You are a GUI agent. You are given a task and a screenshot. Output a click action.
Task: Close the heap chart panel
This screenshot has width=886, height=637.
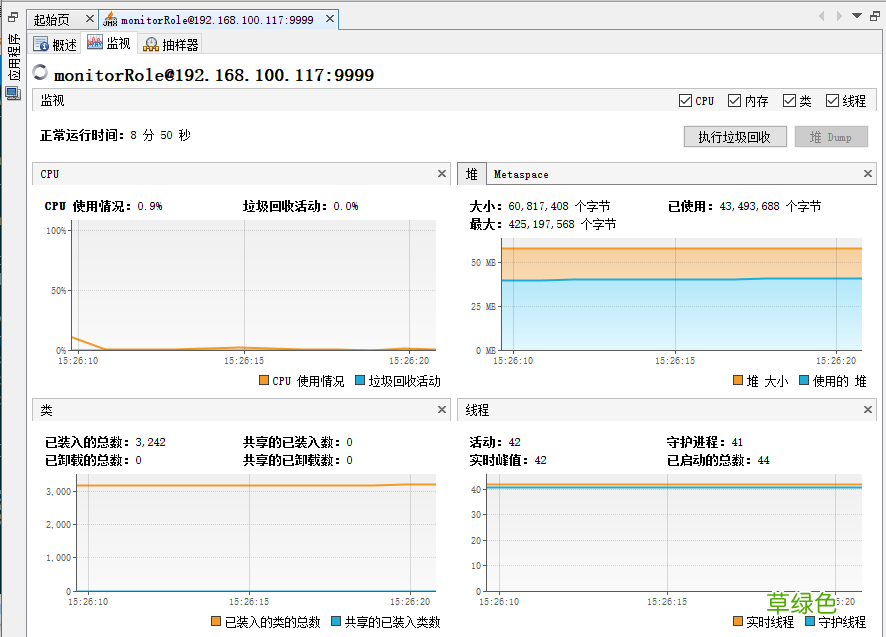click(868, 174)
